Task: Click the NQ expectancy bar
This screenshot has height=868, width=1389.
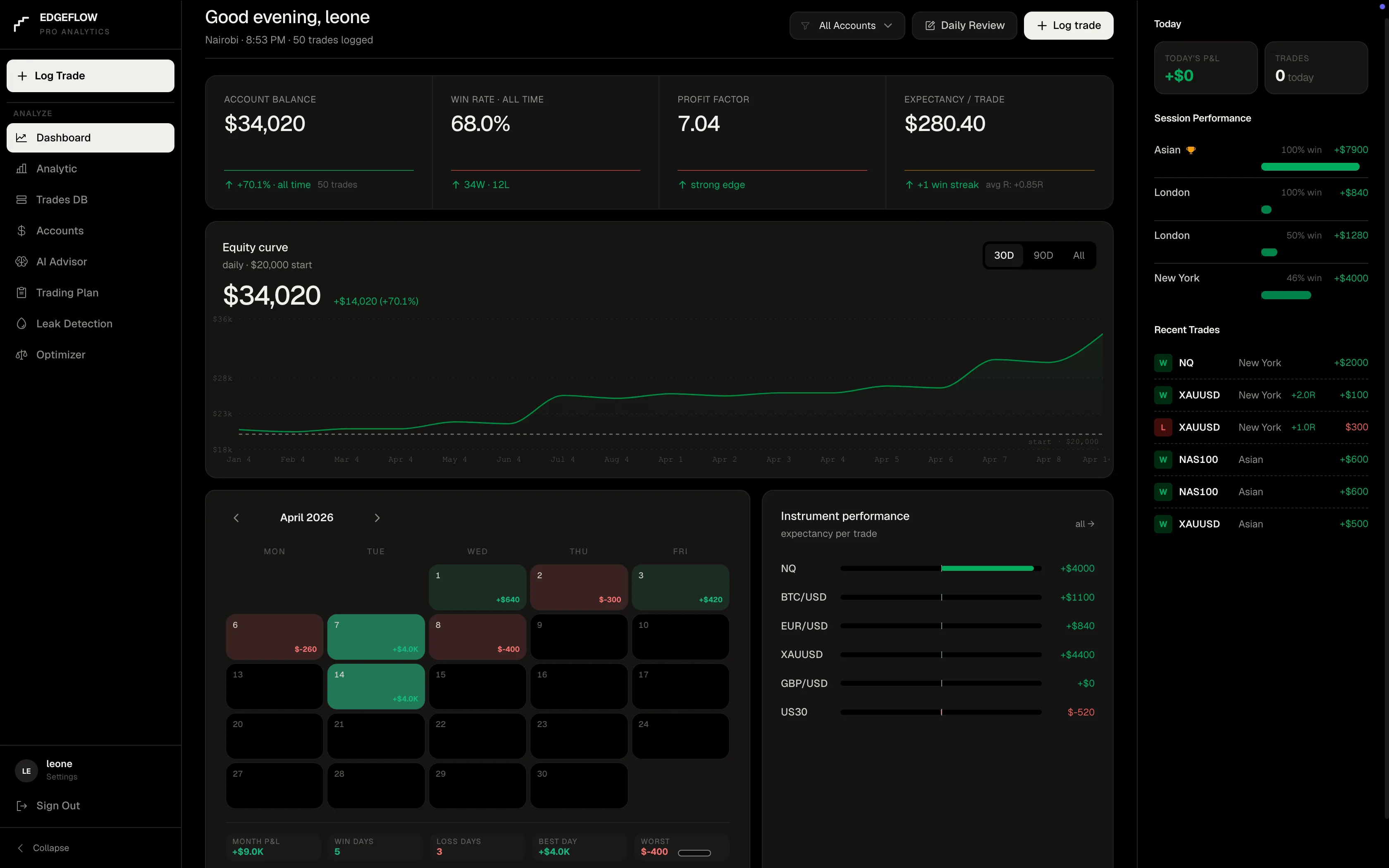Action: pos(941,568)
